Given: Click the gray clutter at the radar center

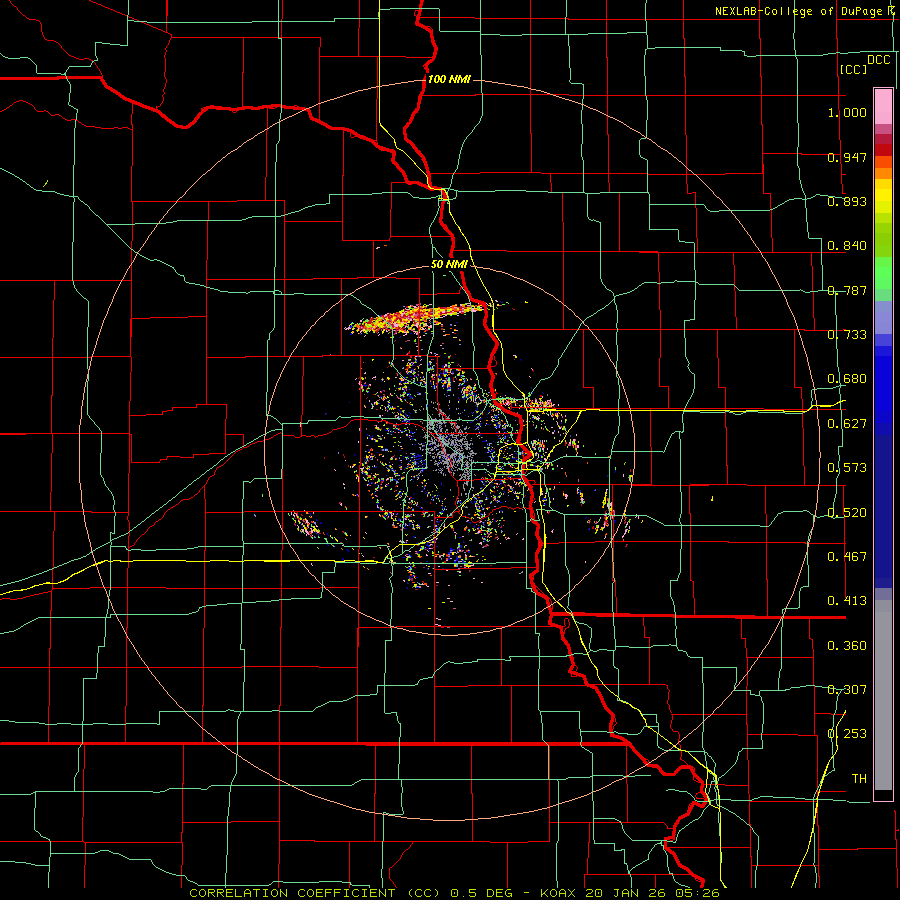Looking at the screenshot, I should (451, 448).
